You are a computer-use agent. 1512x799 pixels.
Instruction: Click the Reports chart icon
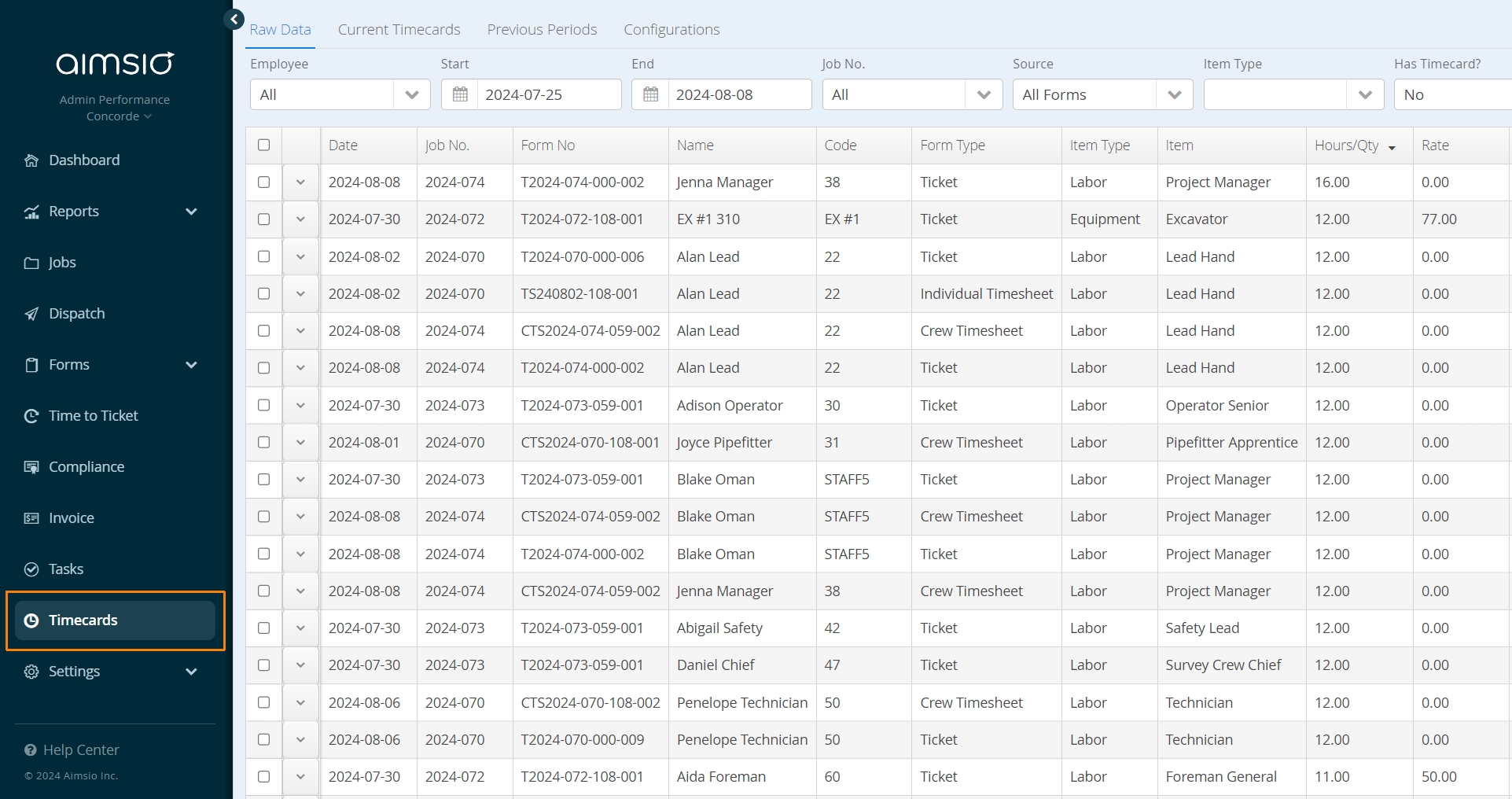click(x=31, y=212)
